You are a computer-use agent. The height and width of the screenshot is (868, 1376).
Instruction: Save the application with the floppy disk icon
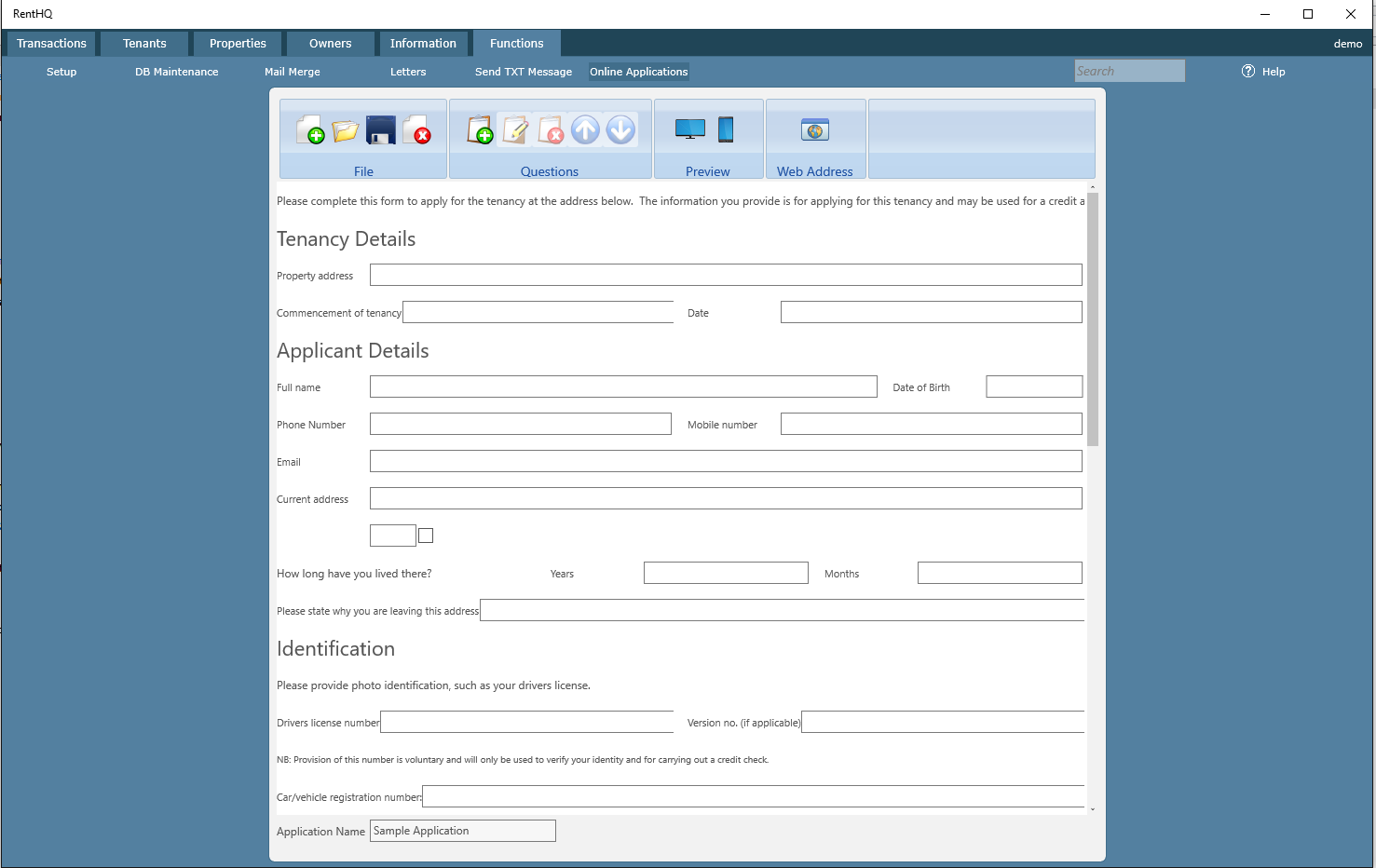(x=381, y=130)
